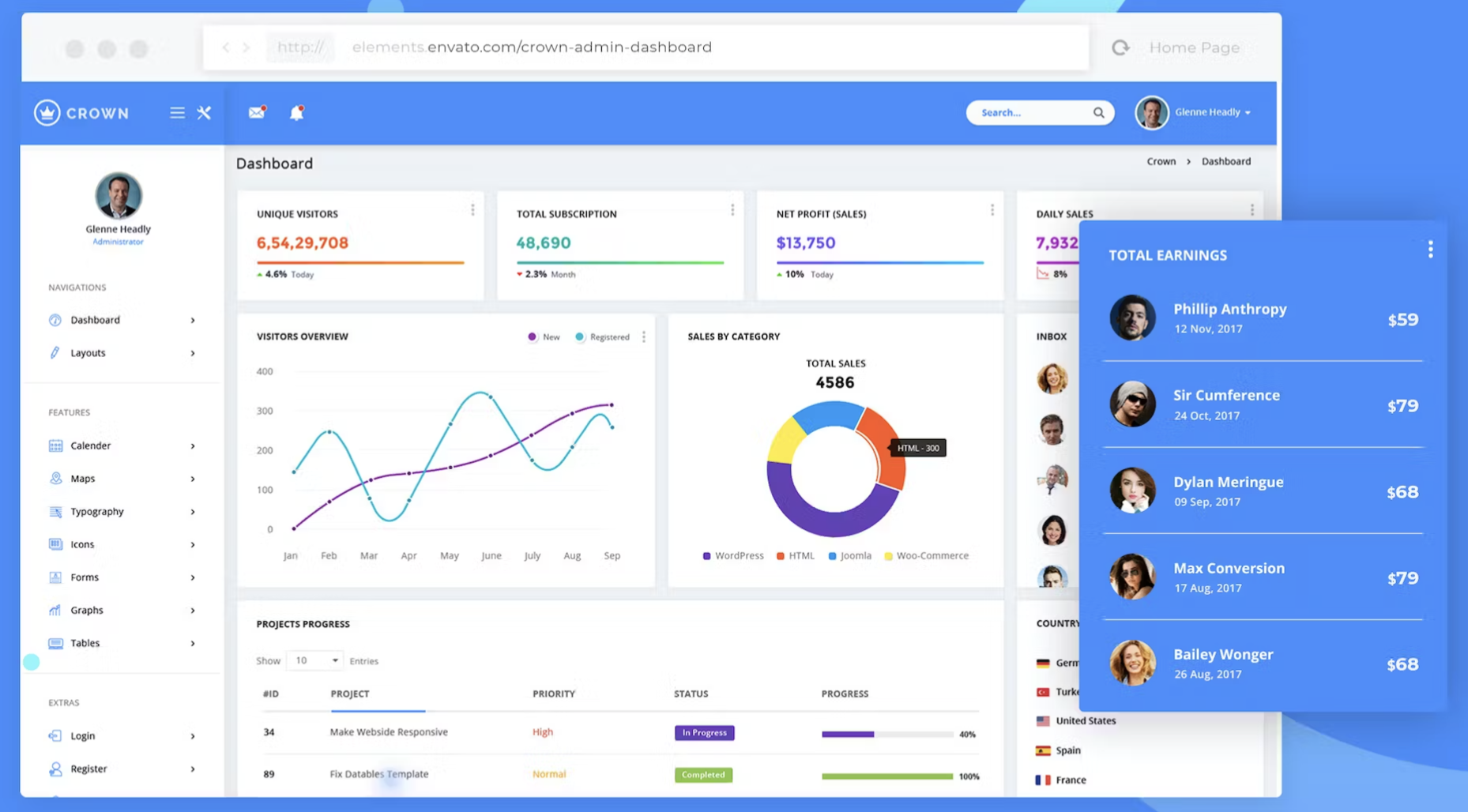Toggle the hamburger sidebar menu icon
Screen dimensions: 1468x812
pos(177,113)
